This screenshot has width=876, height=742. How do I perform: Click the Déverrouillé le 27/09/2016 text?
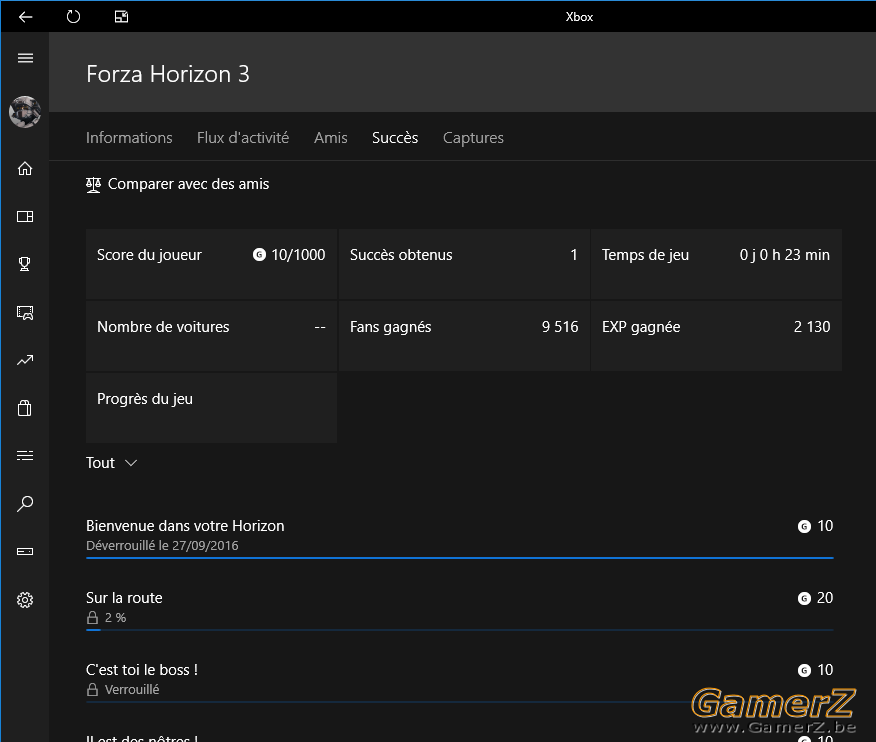pyautogui.click(x=162, y=545)
